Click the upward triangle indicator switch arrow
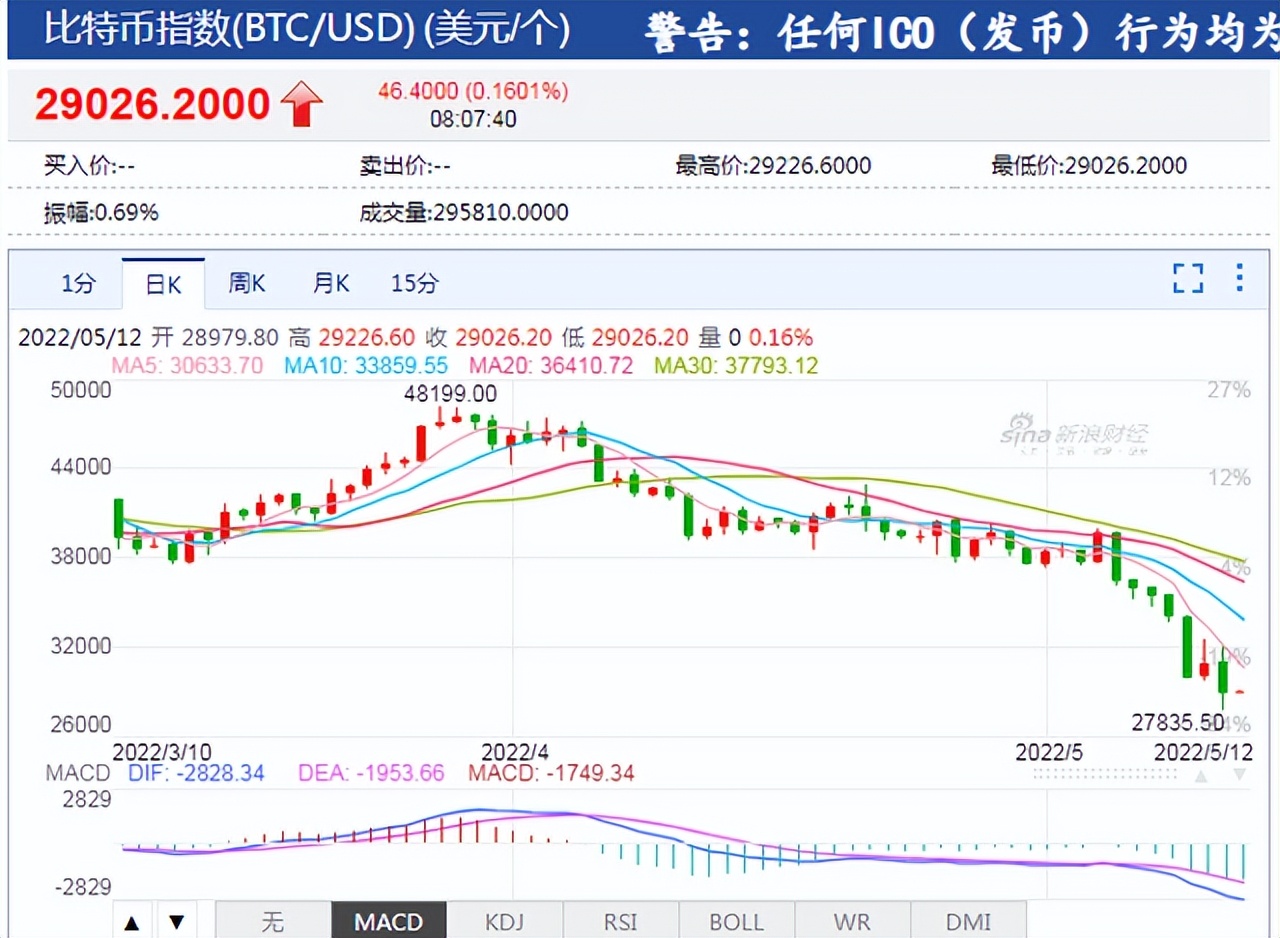The height and width of the screenshot is (938, 1280). (x=131, y=921)
